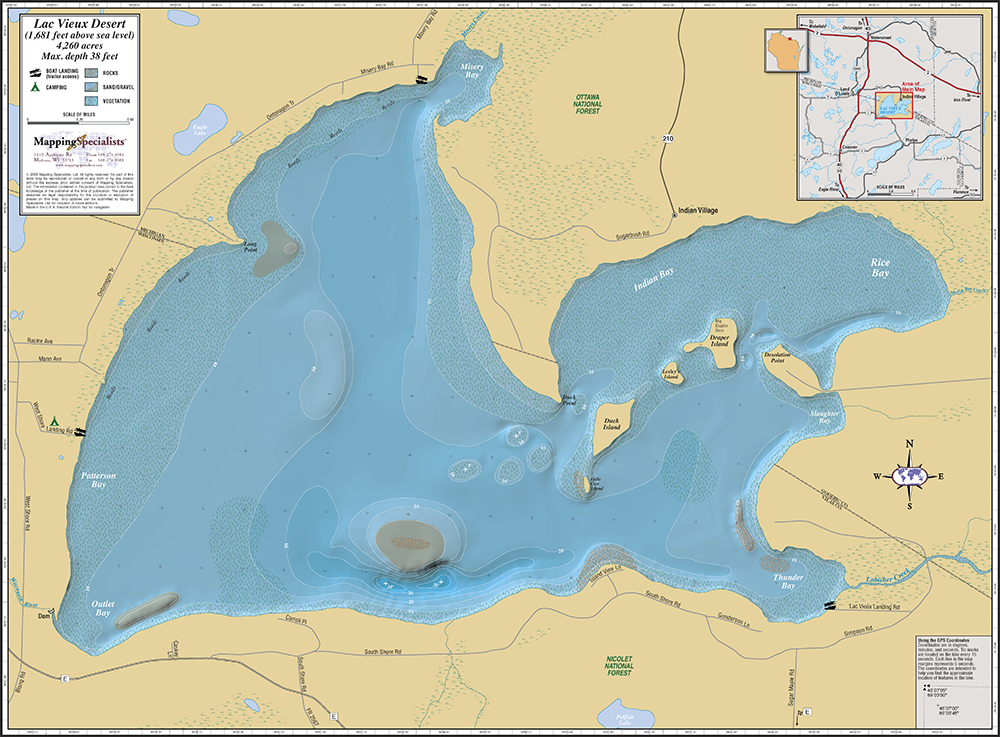1000x737 pixels.
Task: Click the highway 210 route marker
Action: click(668, 138)
